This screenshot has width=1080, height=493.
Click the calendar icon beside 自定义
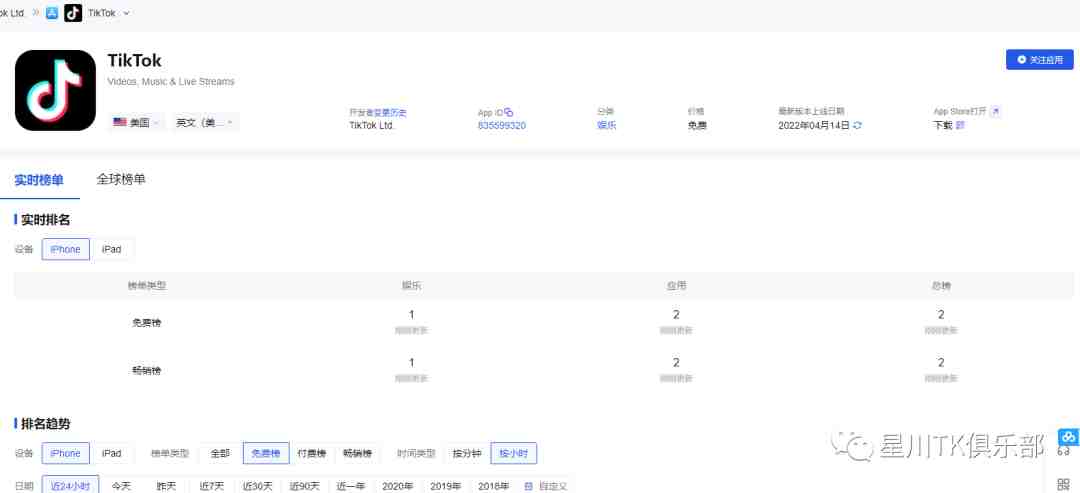coord(528,486)
